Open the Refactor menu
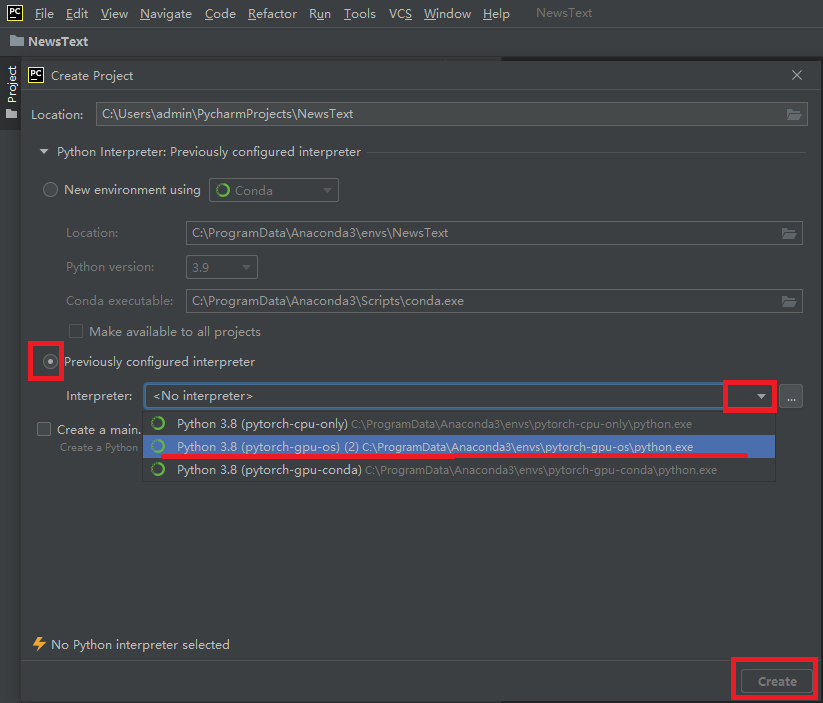This screenshot has height=703, width=823. (x=272, y=14)
